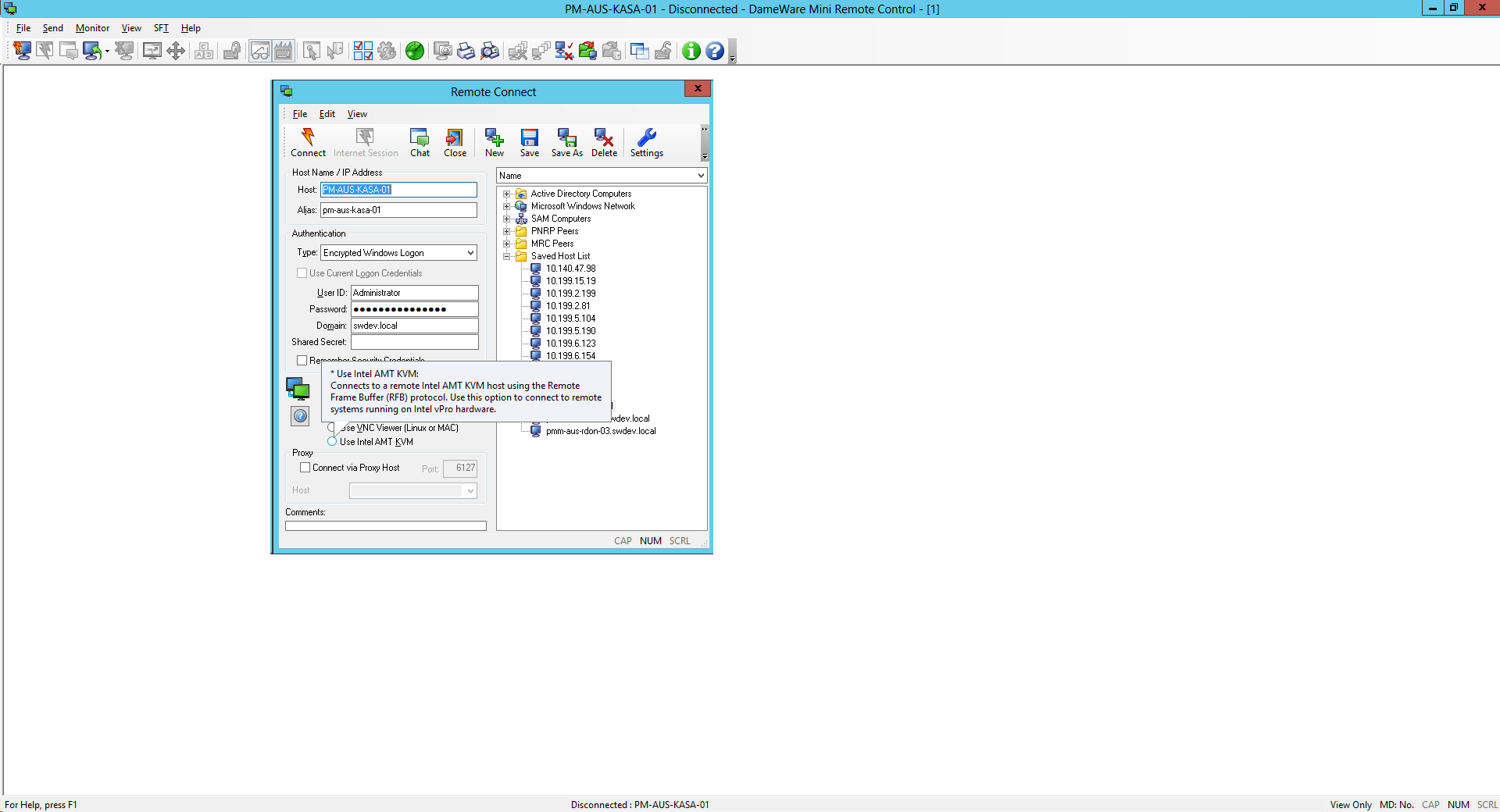Viewport: 1500px width, 812px height.
Task: Select saved host 10.199.6.123
Action: coord(570,344)
